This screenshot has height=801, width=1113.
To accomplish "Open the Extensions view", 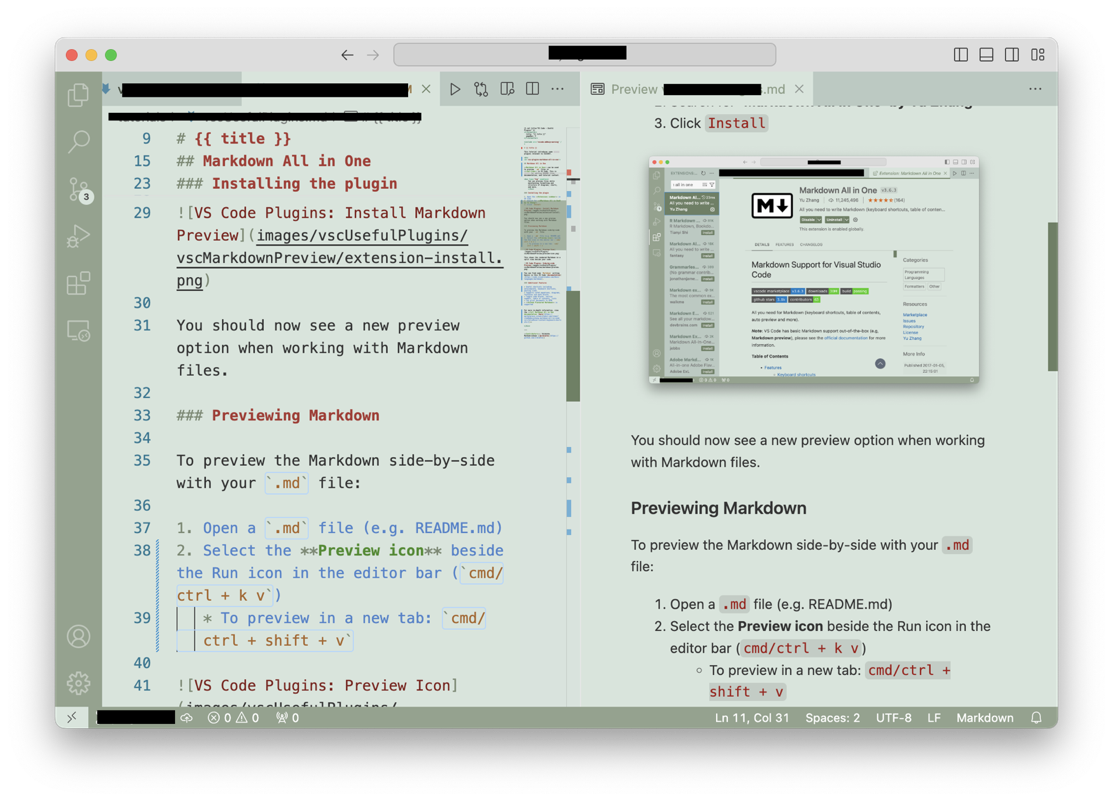I will point(78,283).
